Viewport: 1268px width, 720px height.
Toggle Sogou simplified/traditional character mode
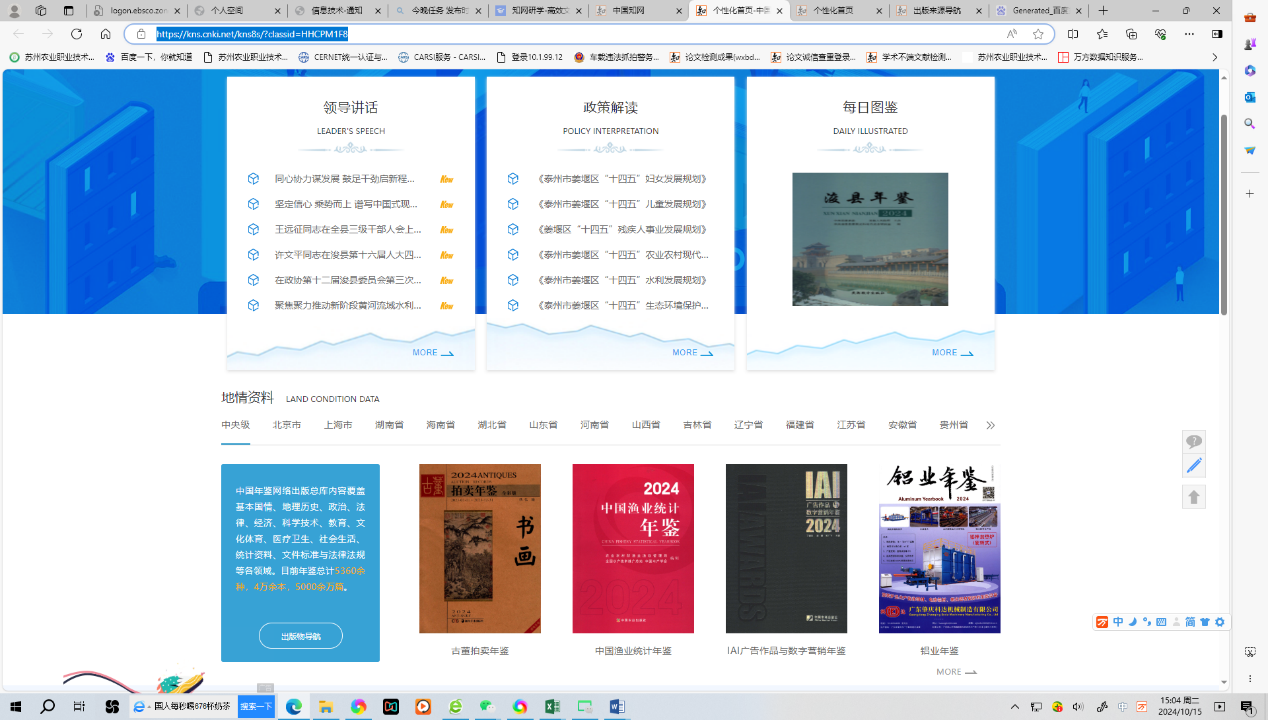click(1190, 622)
